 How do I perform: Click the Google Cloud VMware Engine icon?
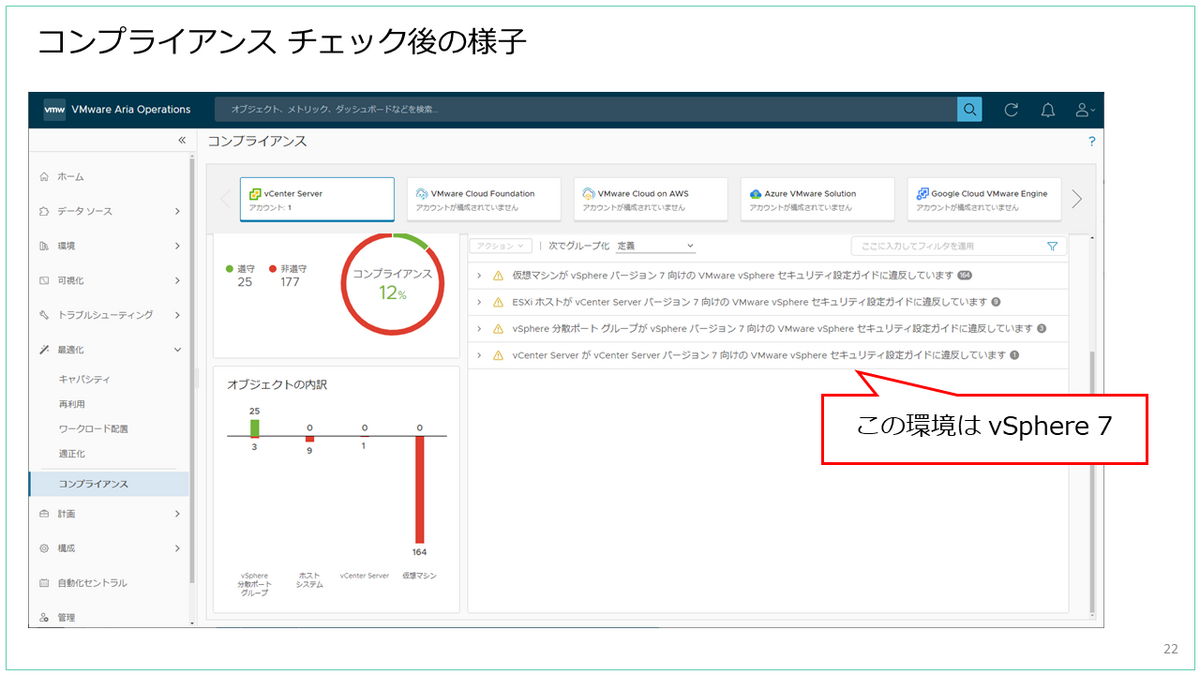coord(922,193)
